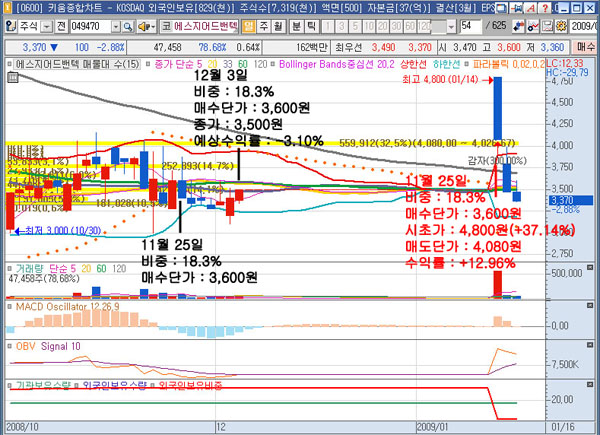Click the line-drawing tool icon with red zigzag
The height and width of the screenshot is (435, 600).
pyautogui.click(x=533, y=26)
